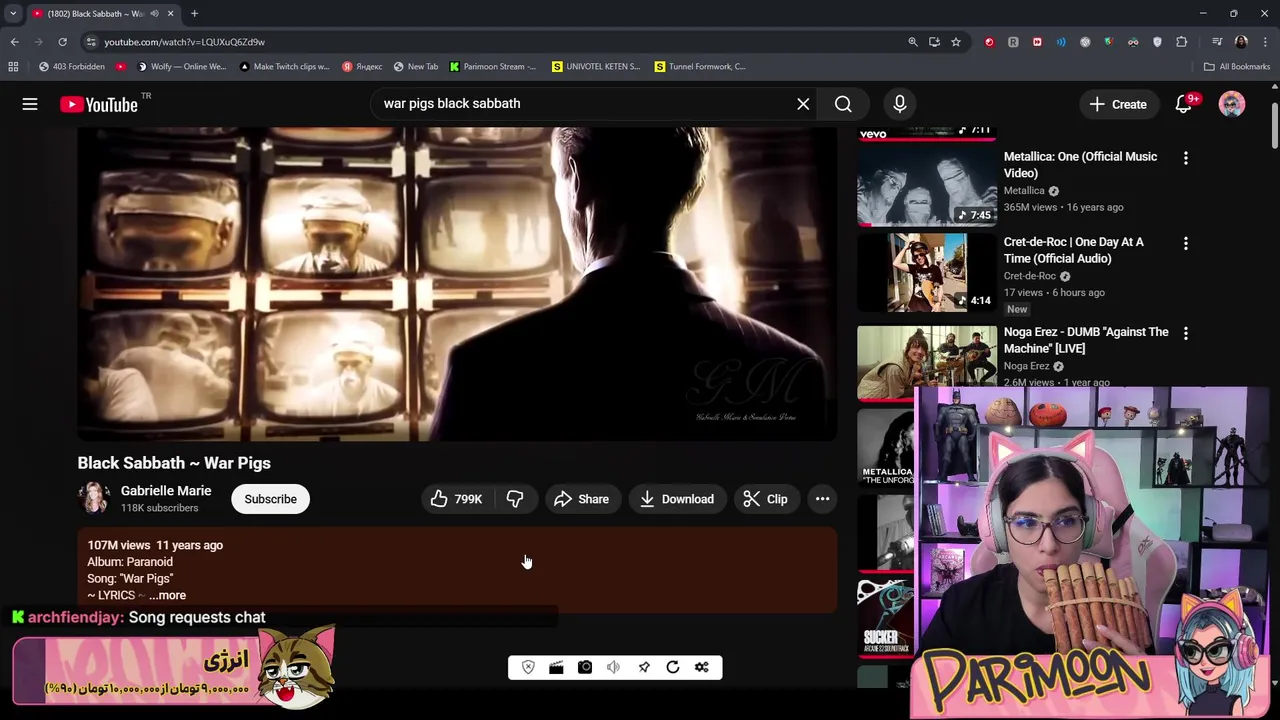The height and width of the screenshot is (720, 1280).
Task: Share the War Pigs video
Action: (581, 499)
